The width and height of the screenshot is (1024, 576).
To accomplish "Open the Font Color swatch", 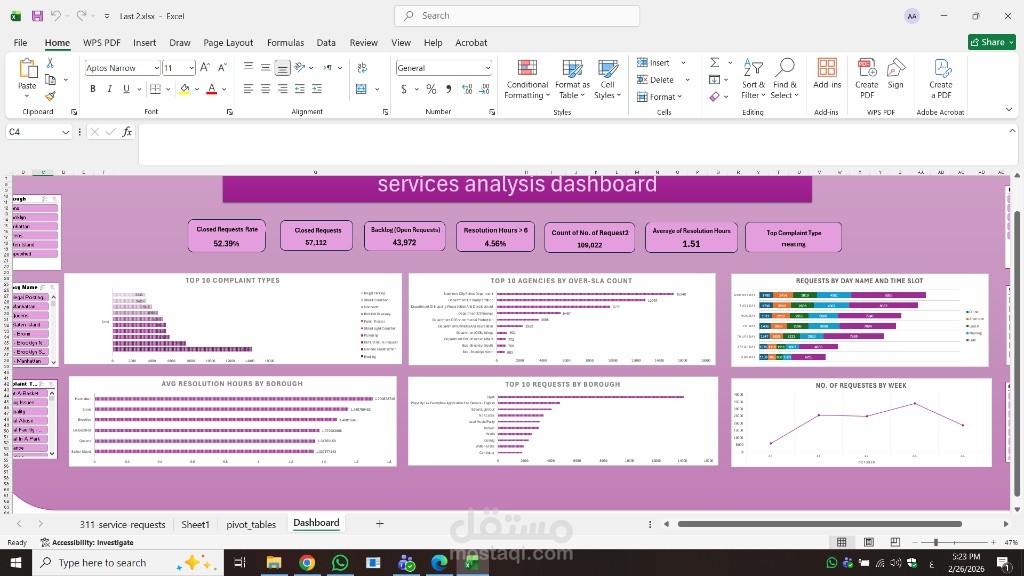I will pyautogui.click(x=214, y=89).
